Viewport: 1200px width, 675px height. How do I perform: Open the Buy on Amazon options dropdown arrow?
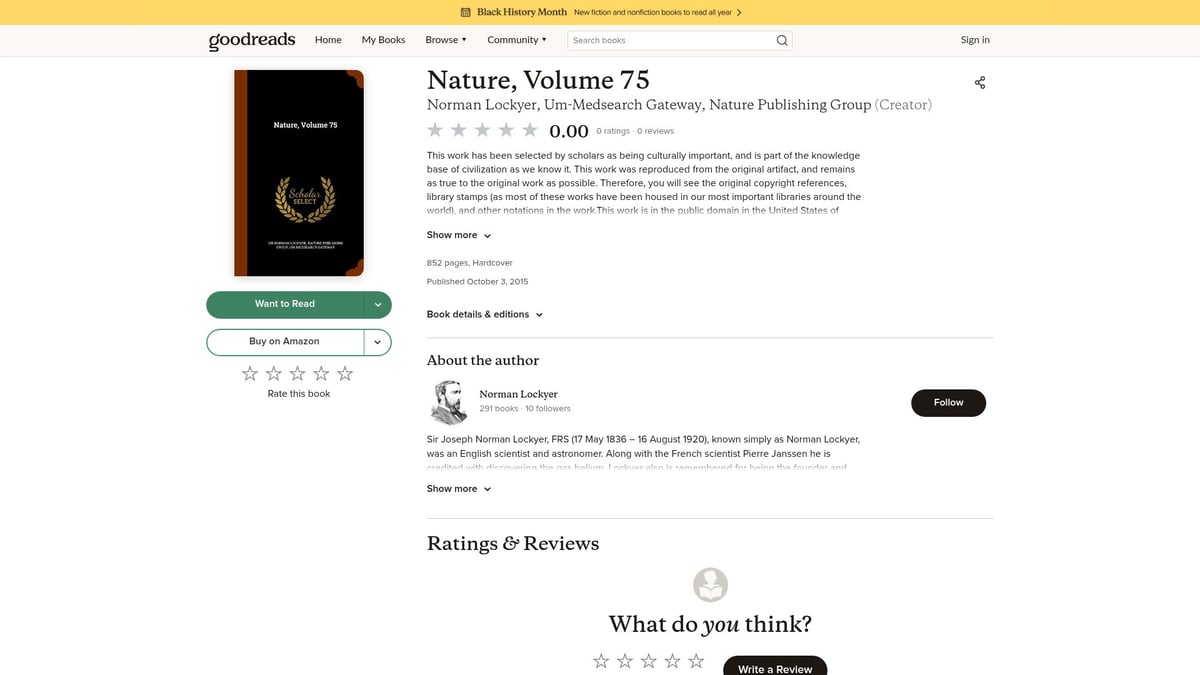point(378,342)
